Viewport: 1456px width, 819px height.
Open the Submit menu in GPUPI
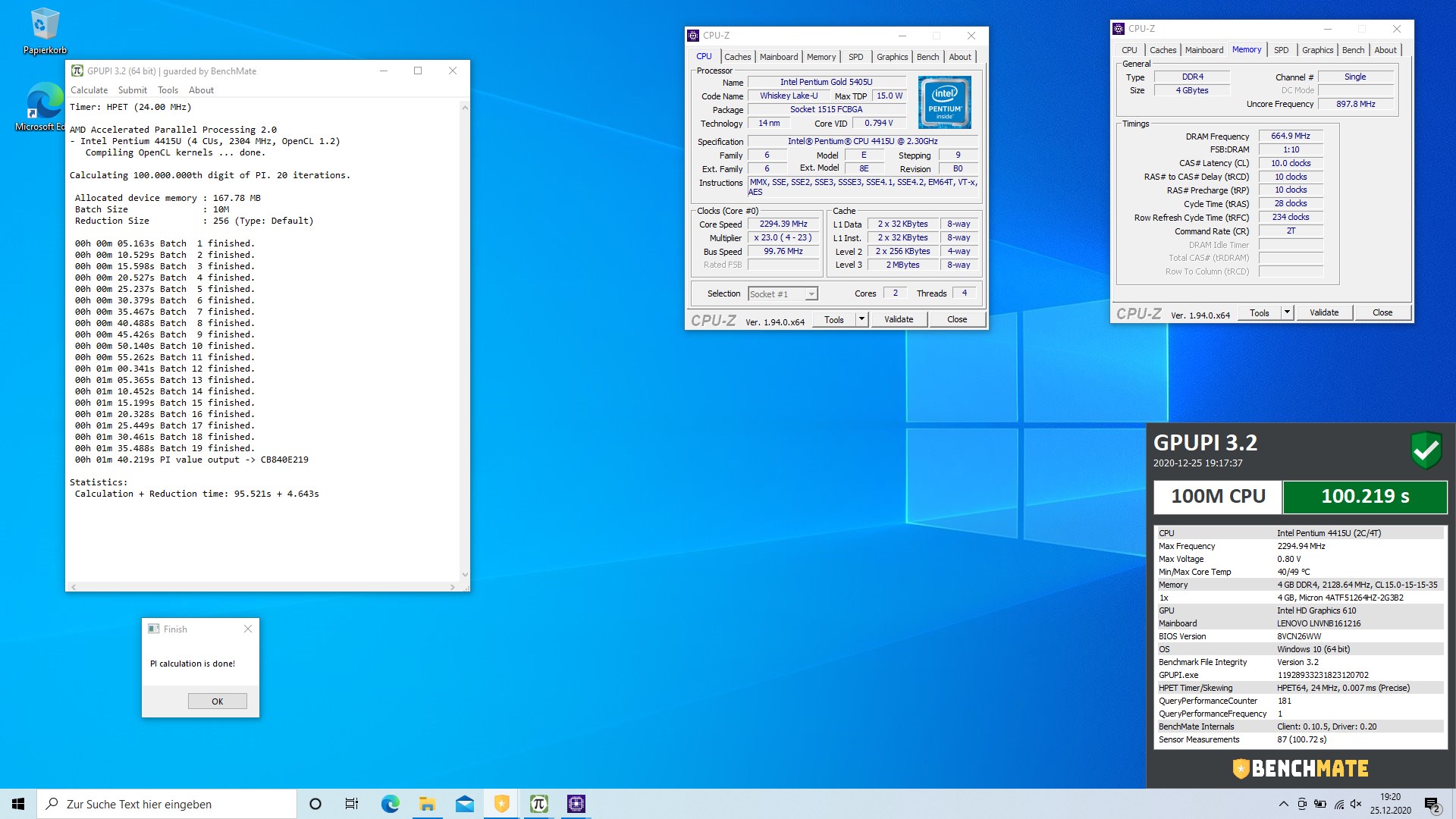[x=133, y=89]
